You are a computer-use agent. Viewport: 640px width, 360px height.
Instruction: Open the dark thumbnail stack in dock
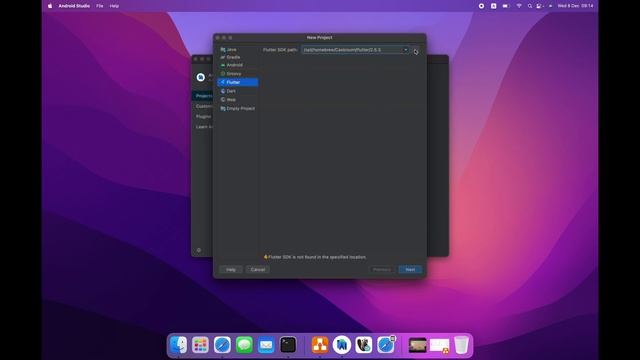coord(418,345)
